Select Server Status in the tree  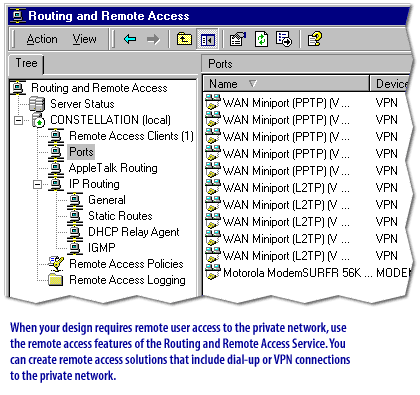82,104
